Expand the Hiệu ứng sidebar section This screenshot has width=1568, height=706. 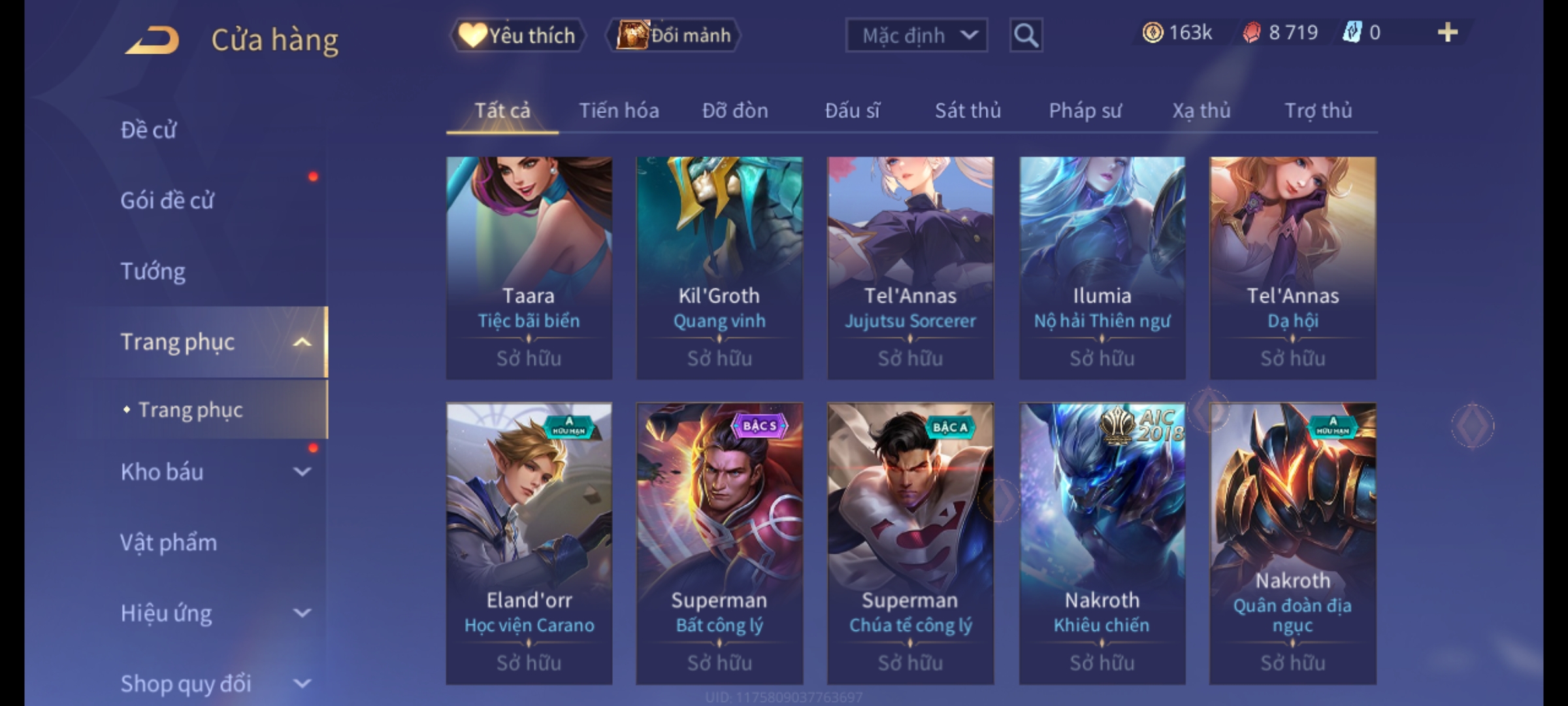(x=302, y=613)
